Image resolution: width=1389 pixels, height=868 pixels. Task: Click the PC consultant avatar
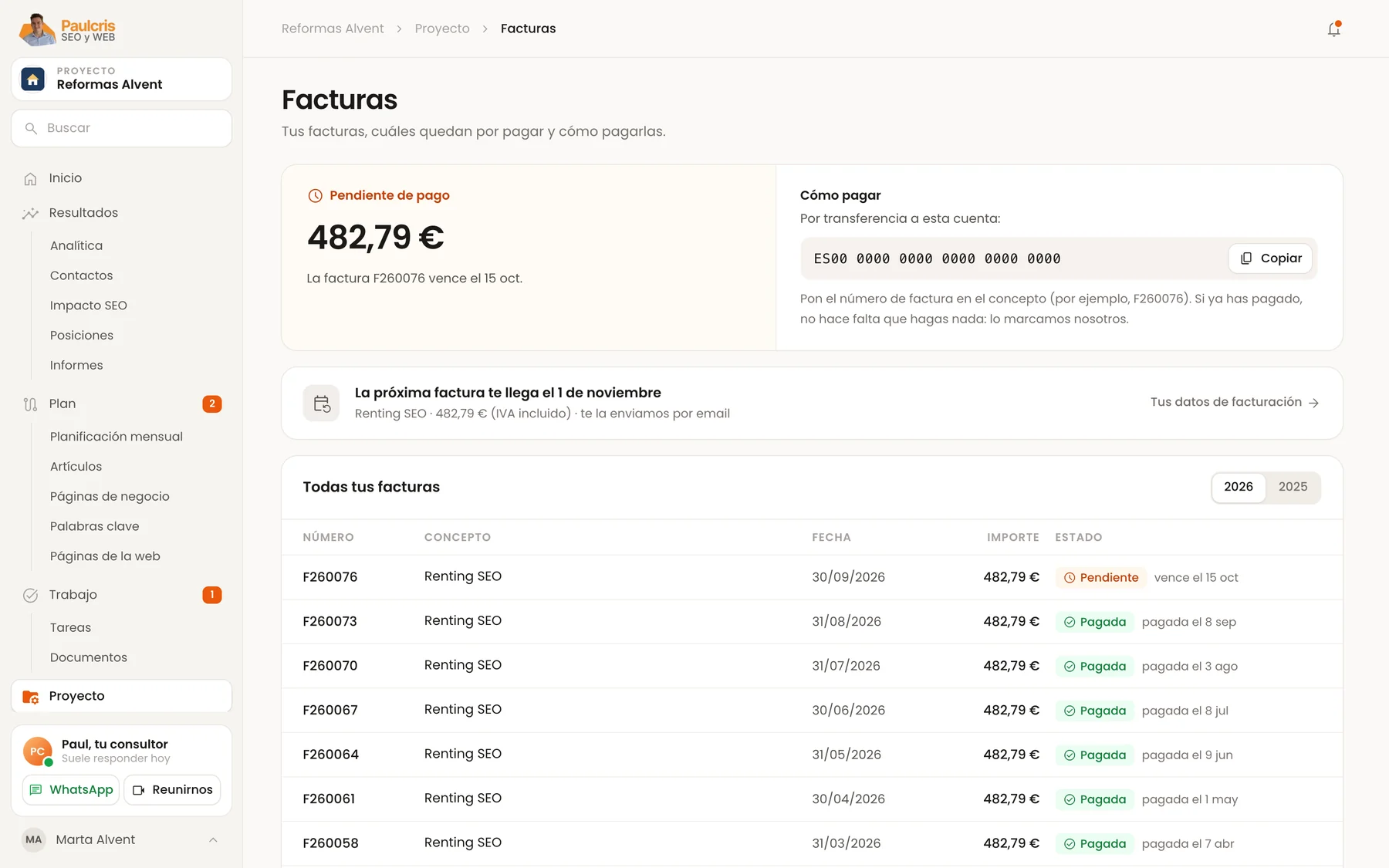click(x=38, y=751)
